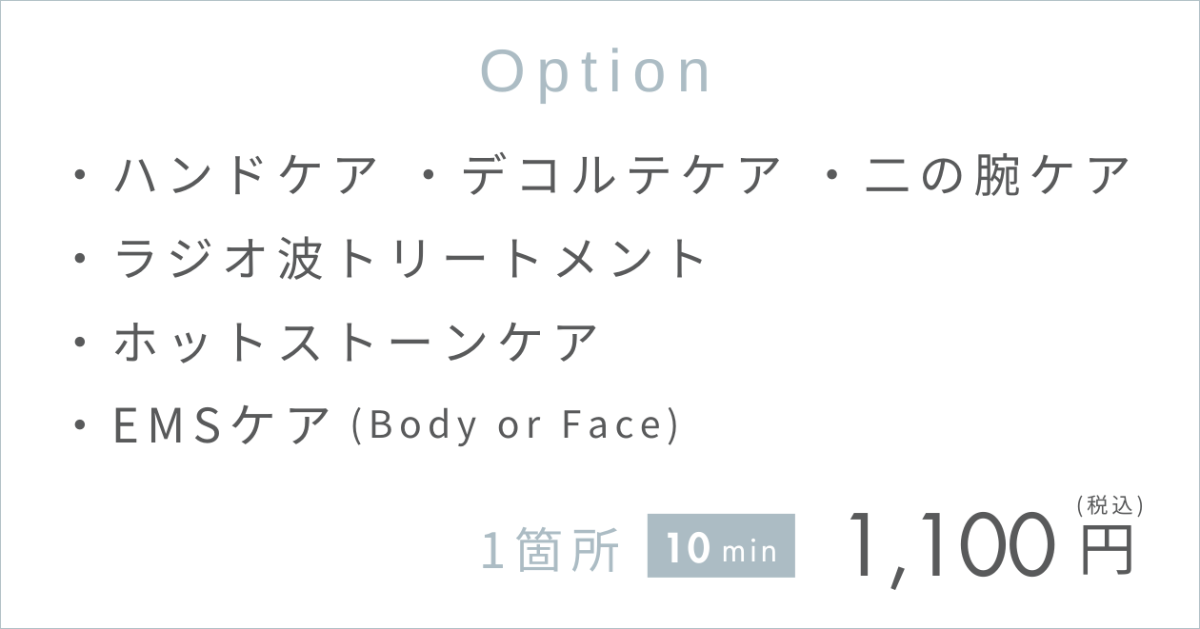Click the Option heading
The height and width of the screenshot is (629, 1200).
[598, 73]
